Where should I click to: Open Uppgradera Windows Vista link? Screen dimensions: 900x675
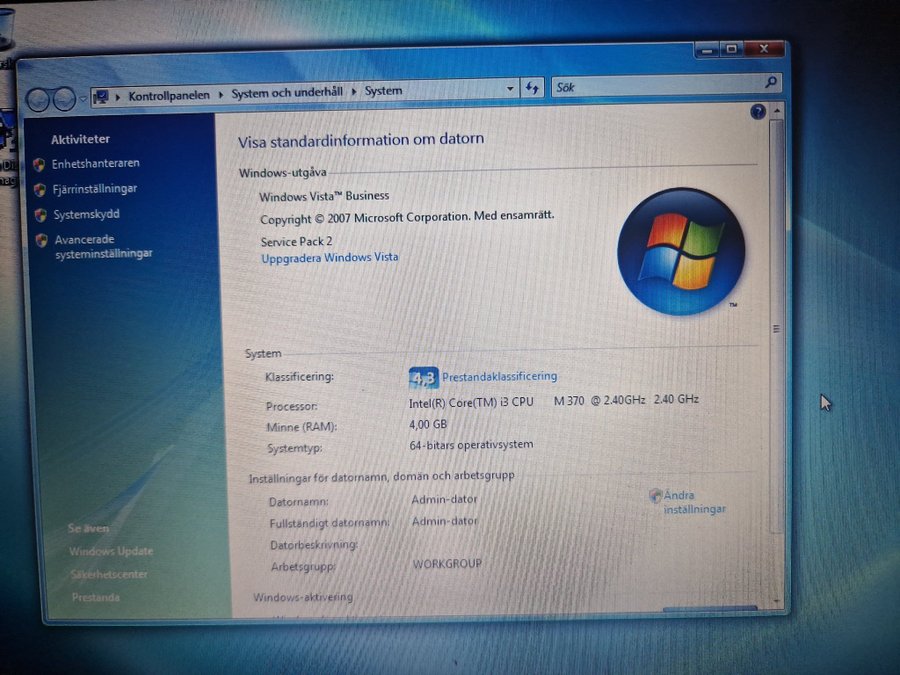(329, 258)
